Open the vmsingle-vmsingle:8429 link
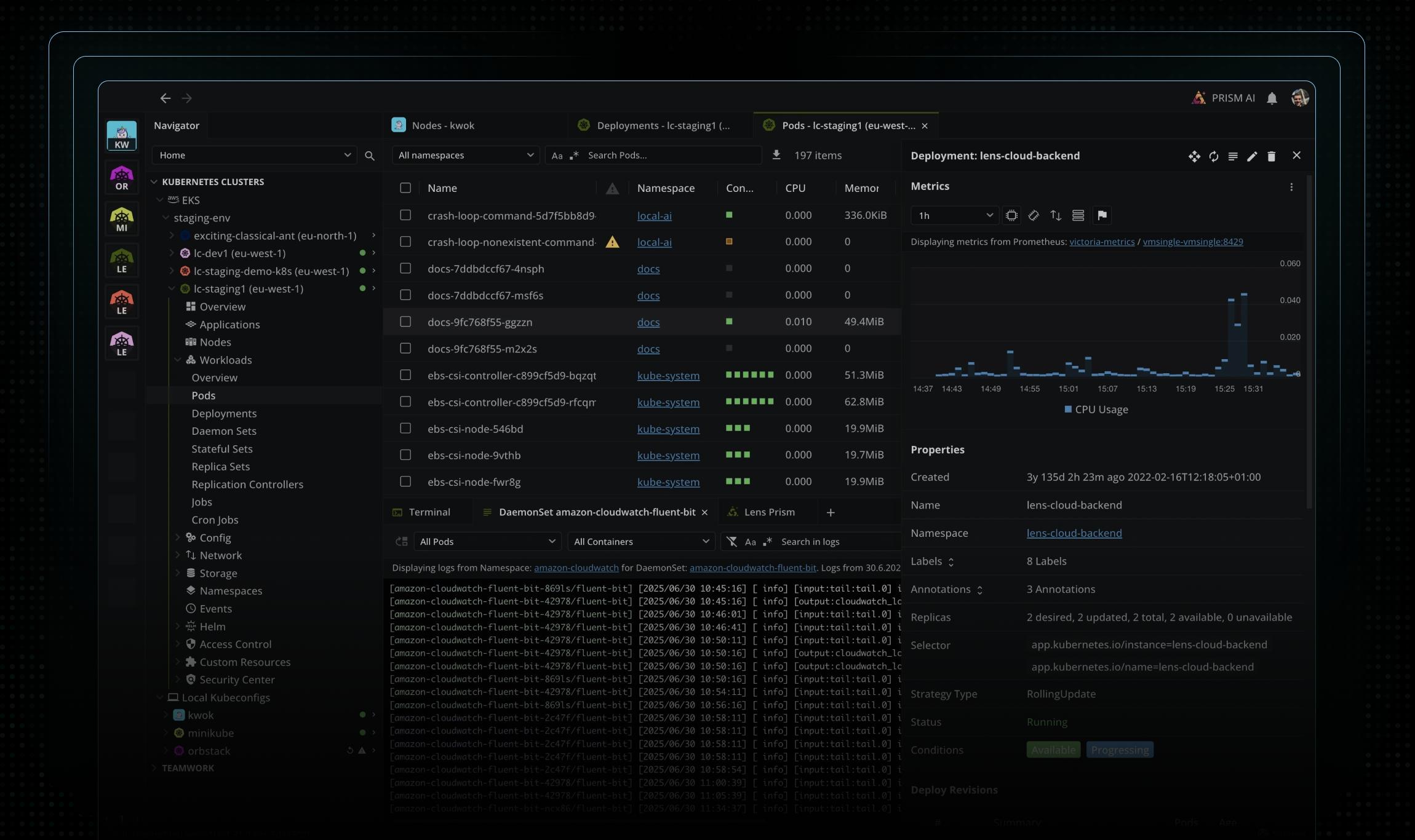The height and width of the screenshot is (840, 1415). (1193, 242)
